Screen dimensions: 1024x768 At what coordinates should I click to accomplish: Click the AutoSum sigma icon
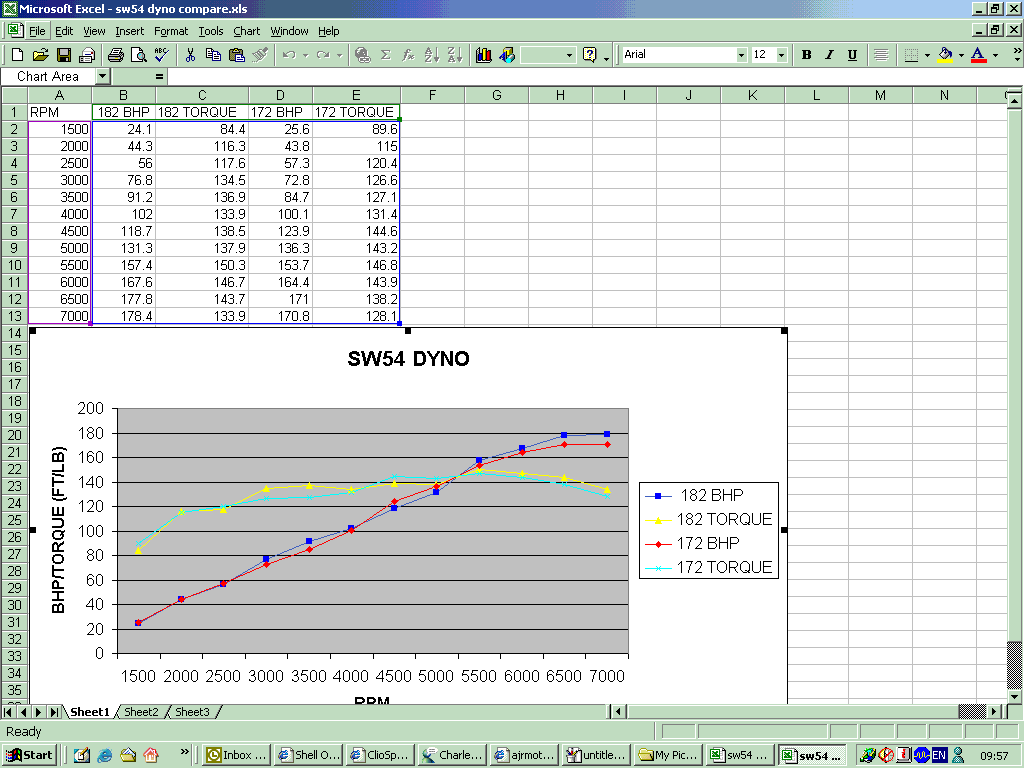point(385,55)
